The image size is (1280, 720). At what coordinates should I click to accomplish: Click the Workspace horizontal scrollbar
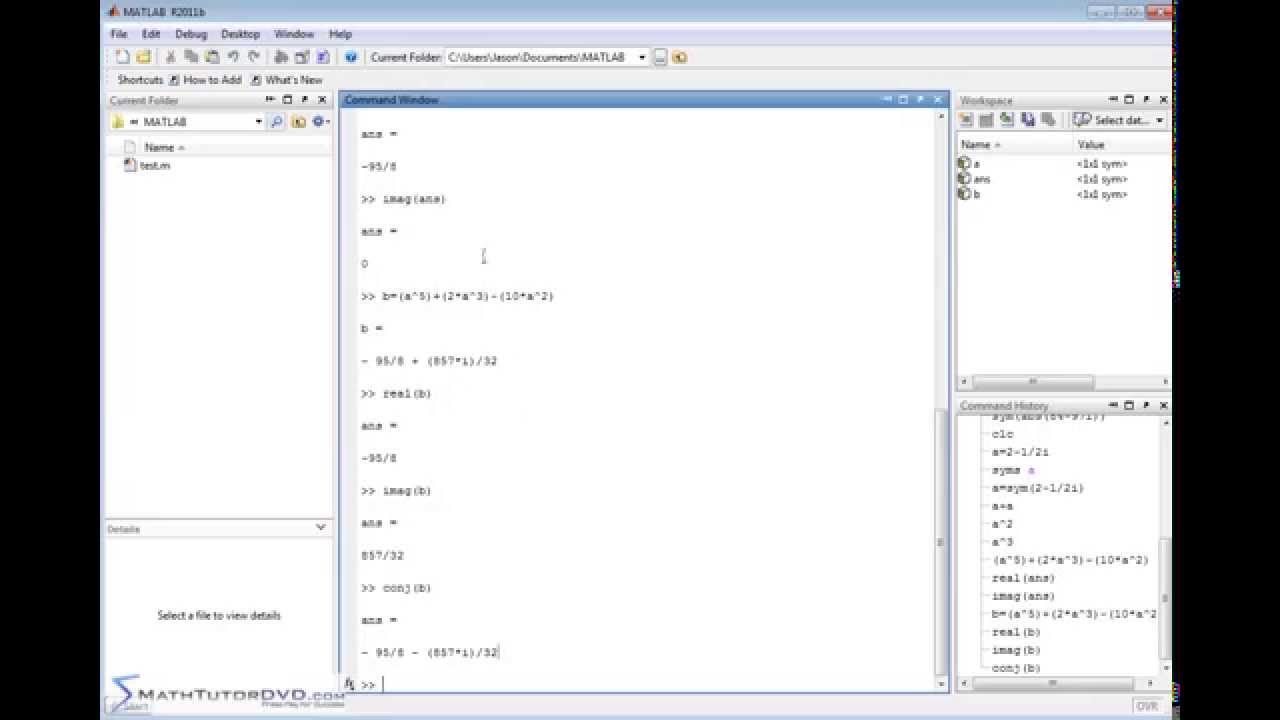[1033, 382]
